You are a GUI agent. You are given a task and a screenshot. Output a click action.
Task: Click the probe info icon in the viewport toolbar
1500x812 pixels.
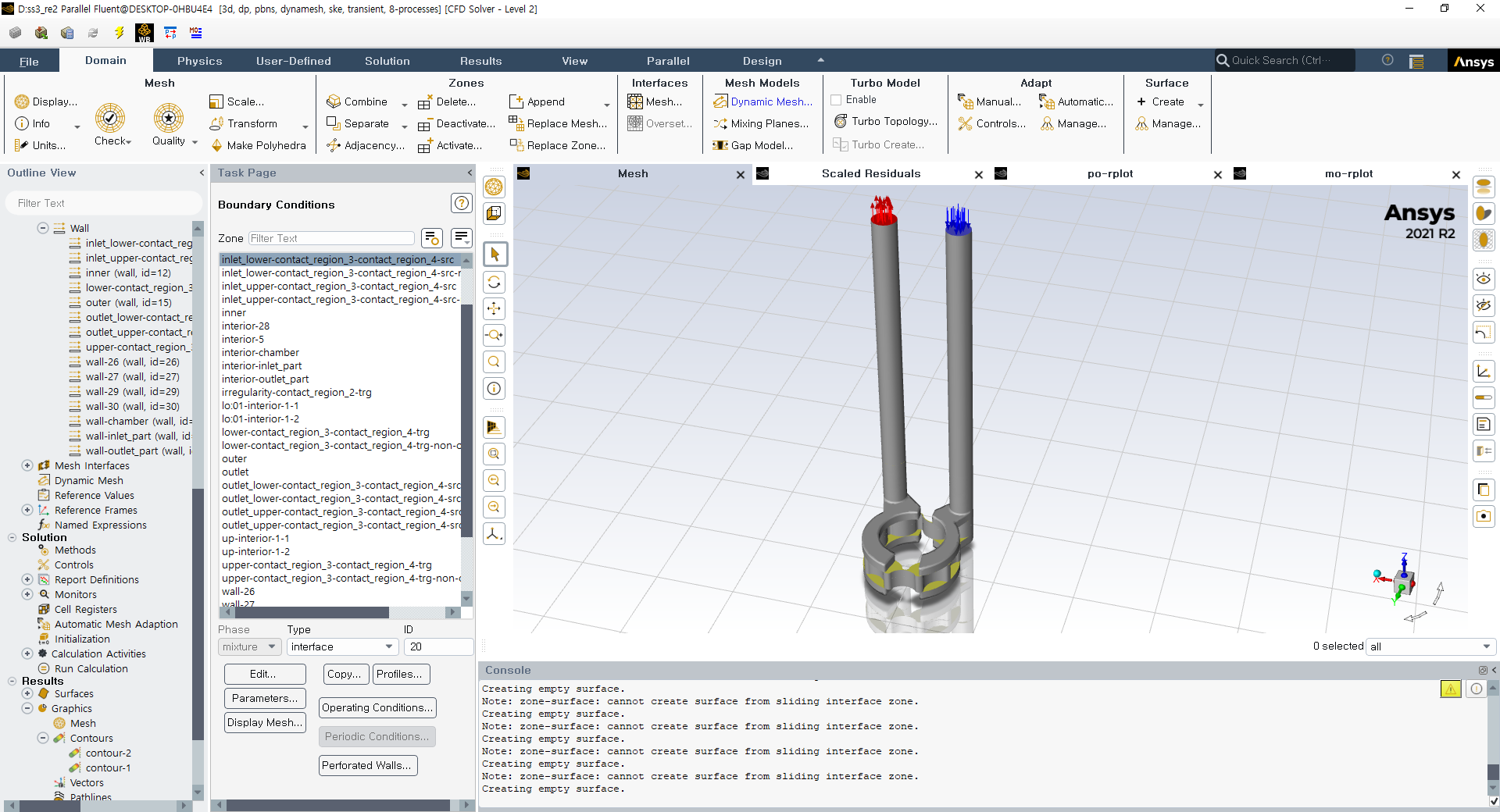495,388
